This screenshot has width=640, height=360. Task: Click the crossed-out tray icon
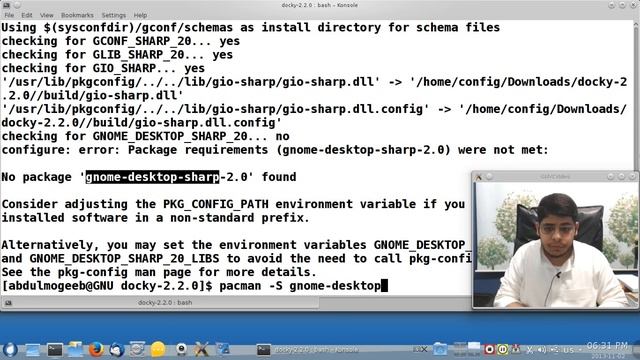click(x=421, y=349)
